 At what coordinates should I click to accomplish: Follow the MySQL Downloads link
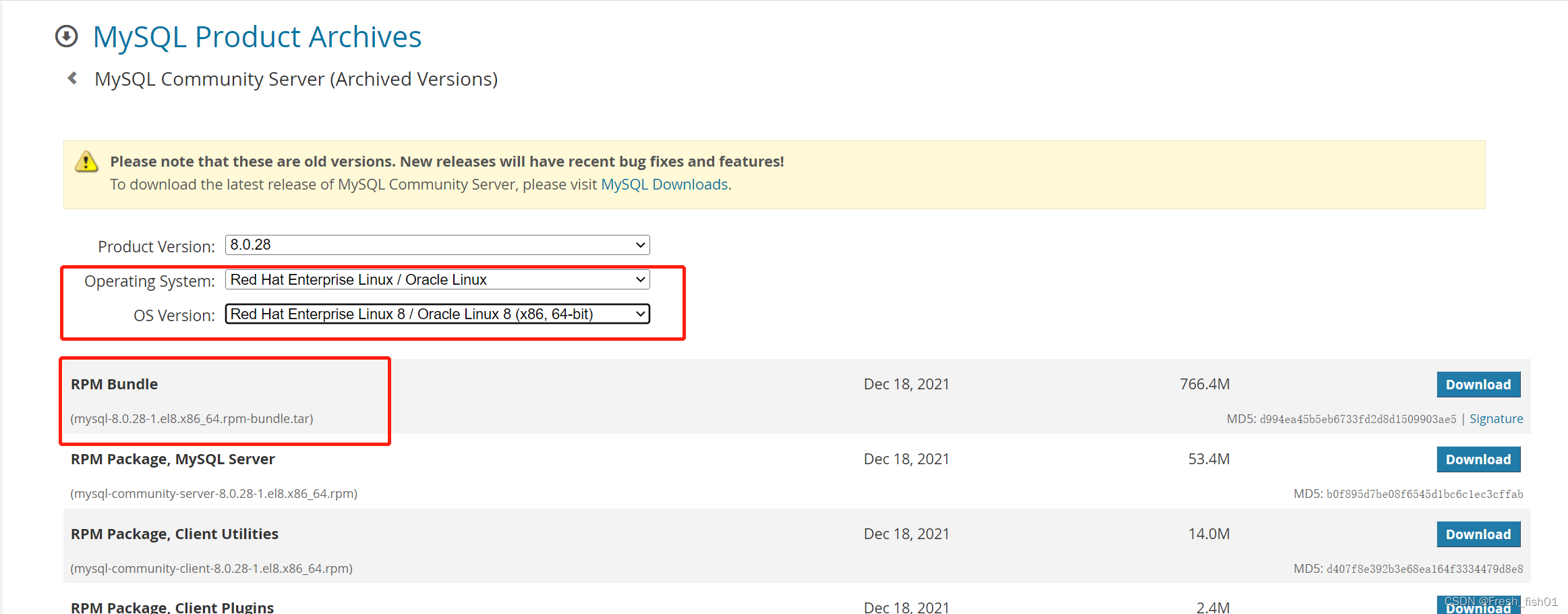[664, 184]
